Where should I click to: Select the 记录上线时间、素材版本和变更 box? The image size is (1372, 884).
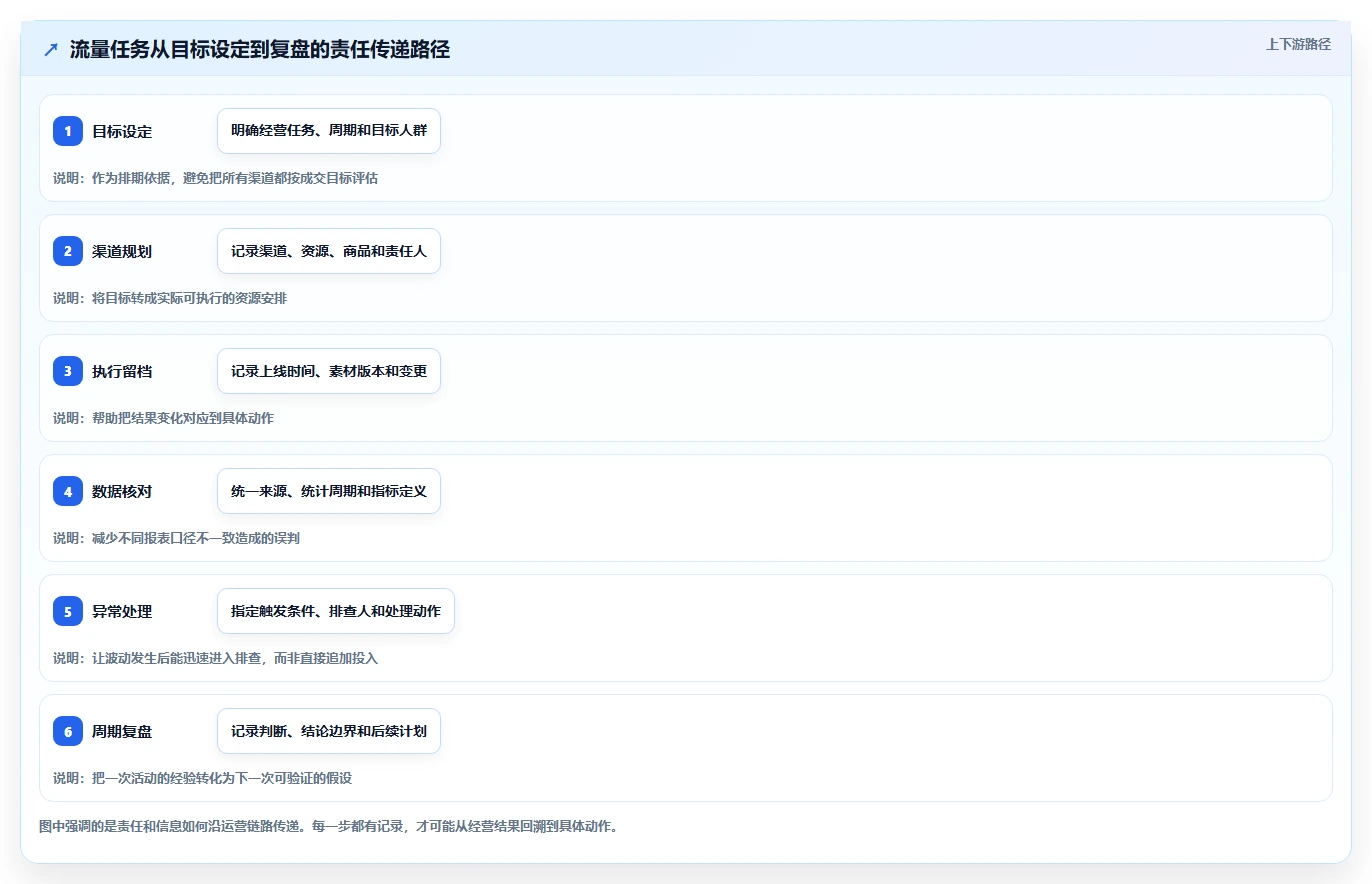tap(329, 371)
